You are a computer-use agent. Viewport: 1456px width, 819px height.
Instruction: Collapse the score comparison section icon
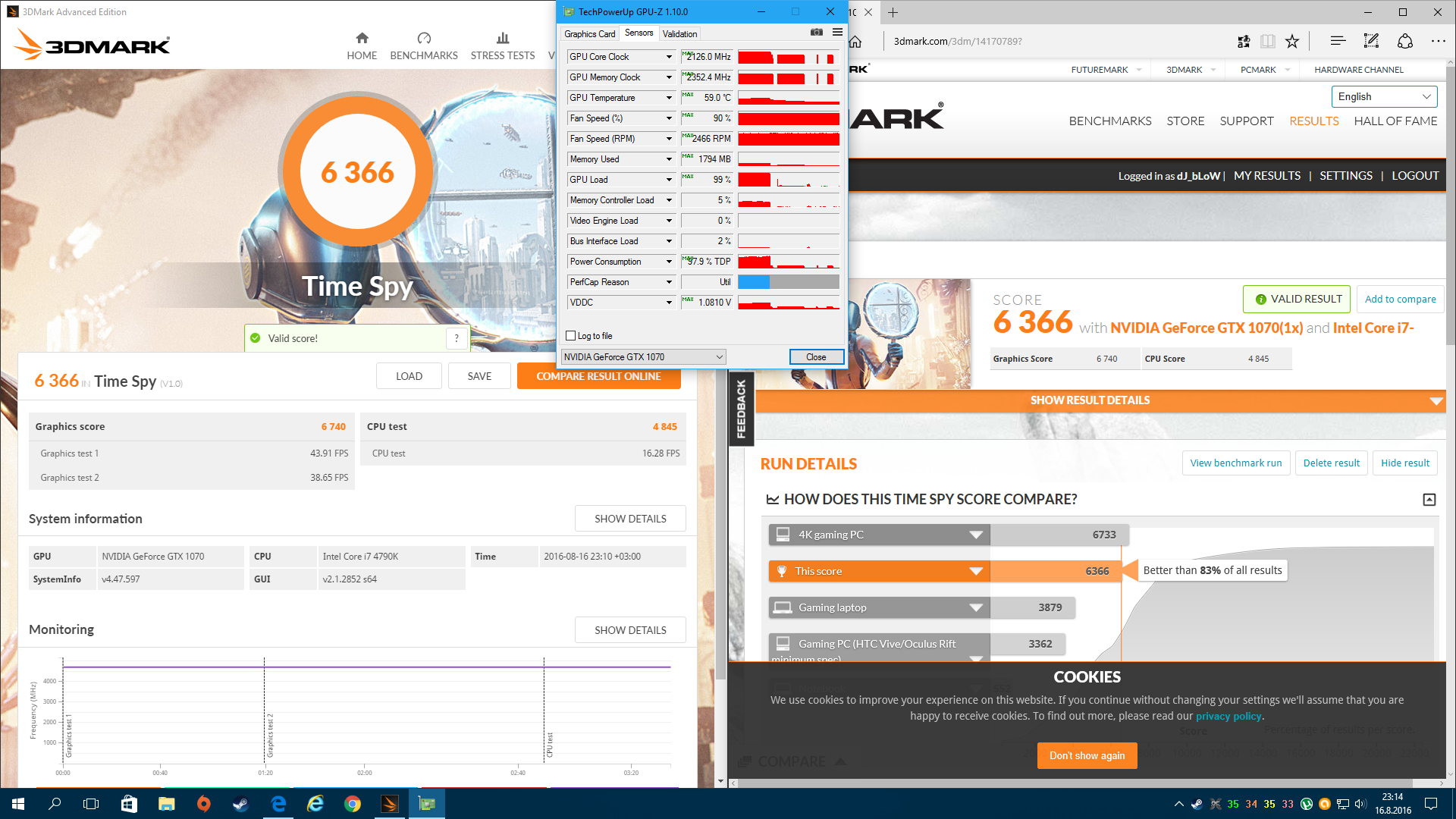[1429, 499]
